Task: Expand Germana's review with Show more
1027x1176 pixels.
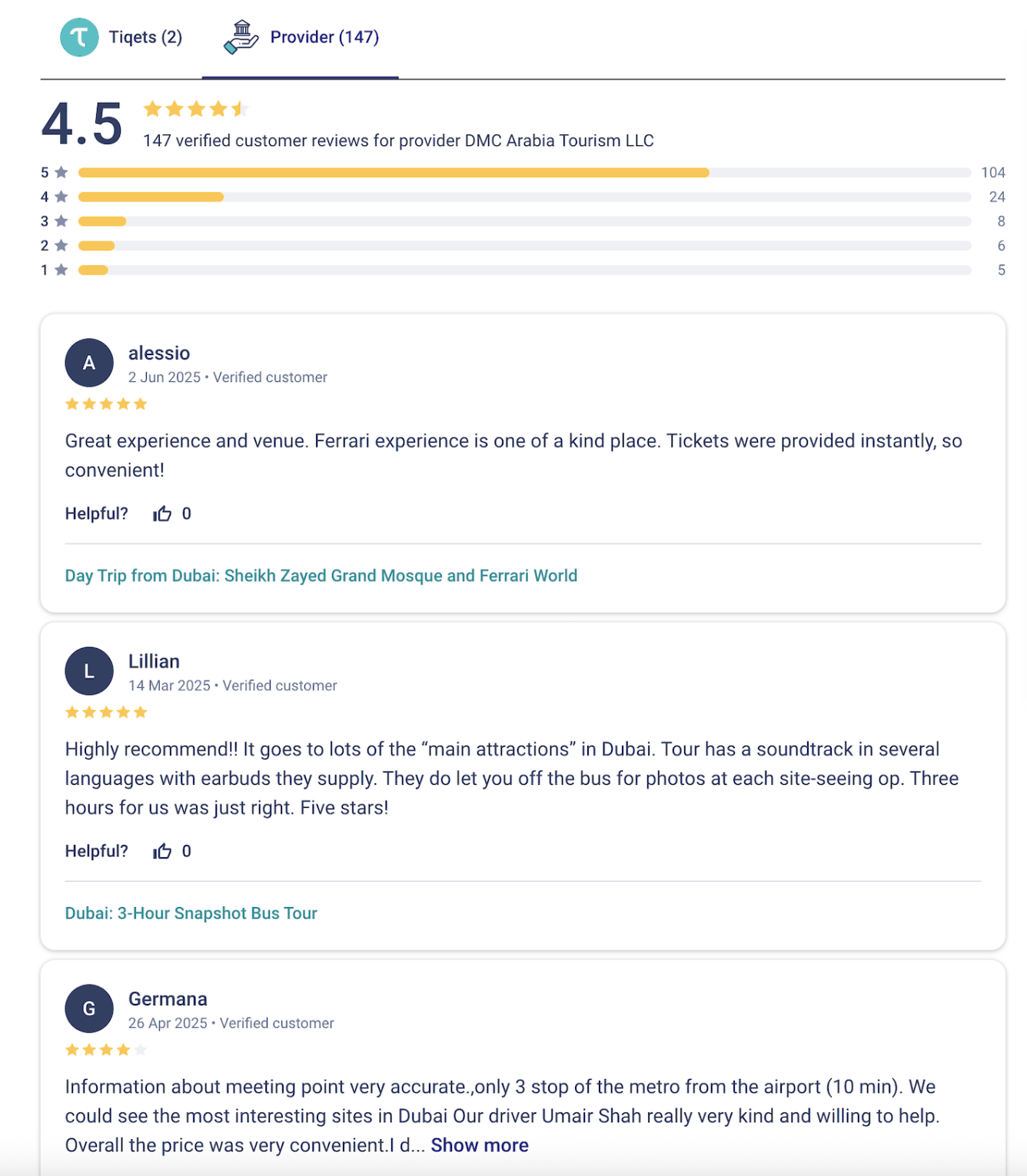Action: [480, 1145]
